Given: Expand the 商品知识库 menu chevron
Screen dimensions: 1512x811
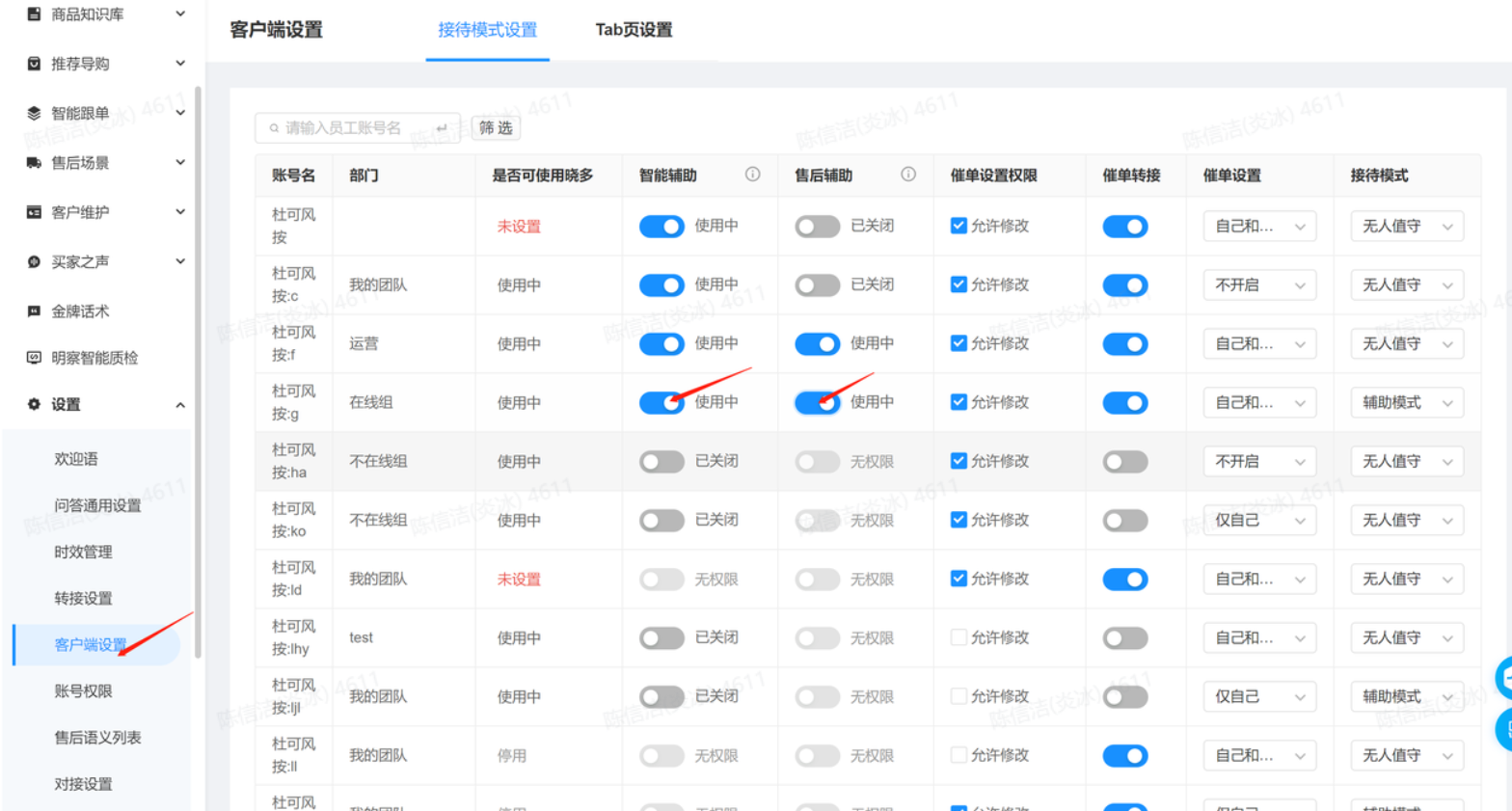Looking at the screenshot, I should (x=180, y=14).
